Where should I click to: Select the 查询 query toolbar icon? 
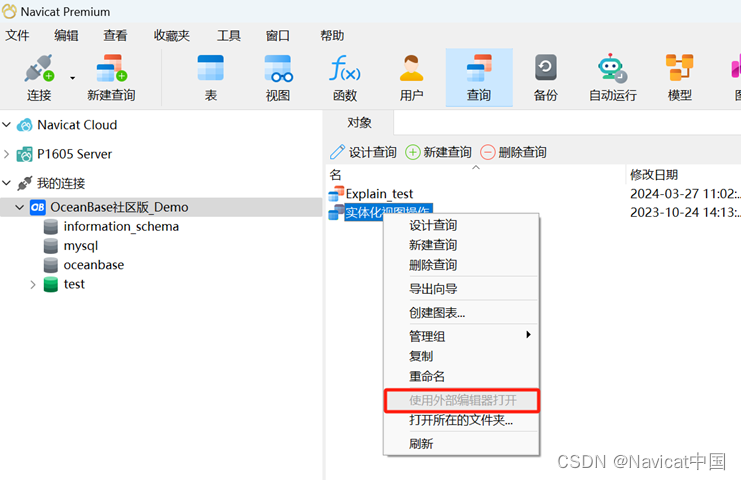click(479, 78)
